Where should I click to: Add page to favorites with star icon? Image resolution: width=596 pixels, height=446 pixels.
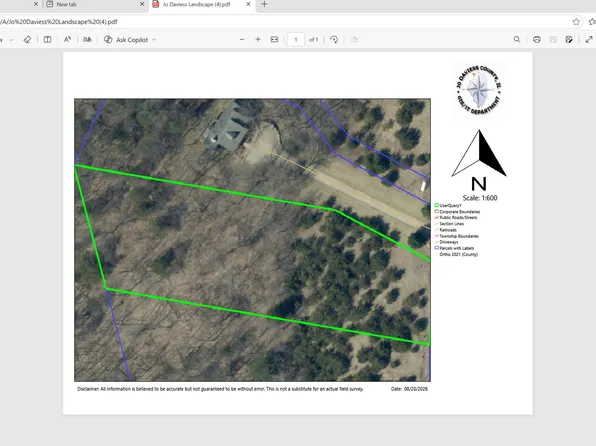(576, 22)
